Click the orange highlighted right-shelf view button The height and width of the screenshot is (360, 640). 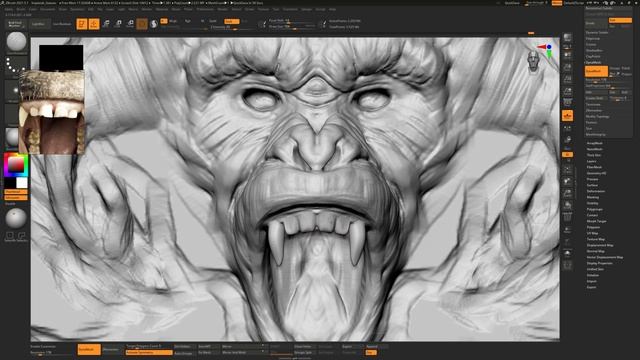click(567, 116)
